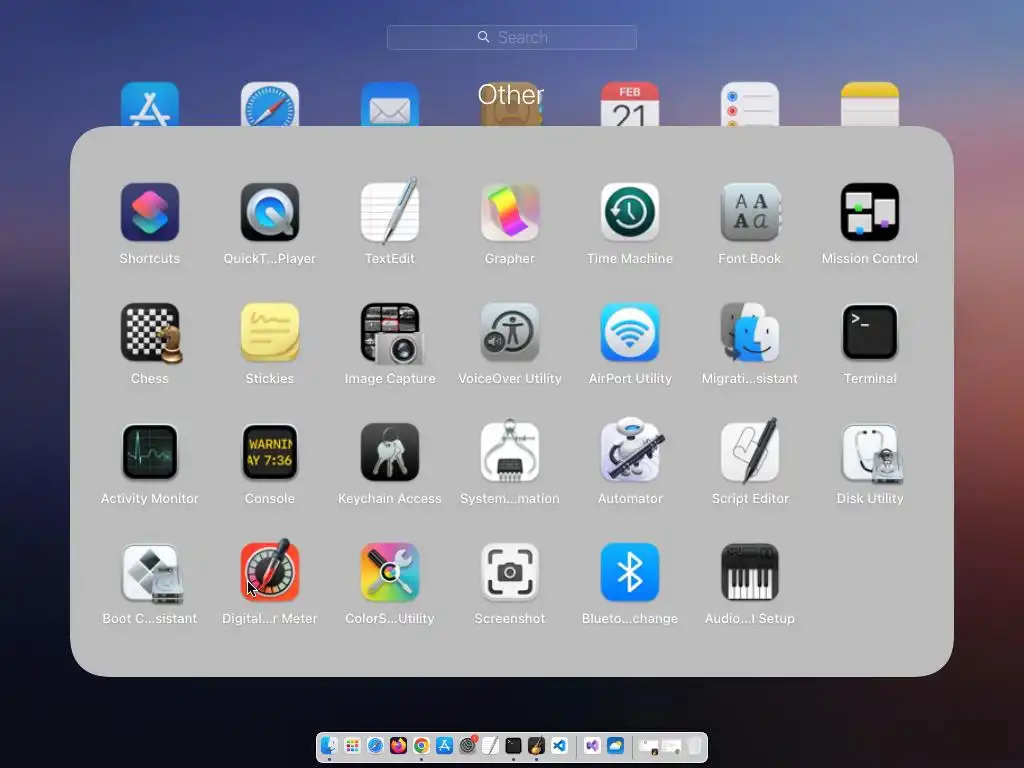Viewport: 1024px width, 768px height.
Task: Click the Other folder title
Action: pos(511,95)
